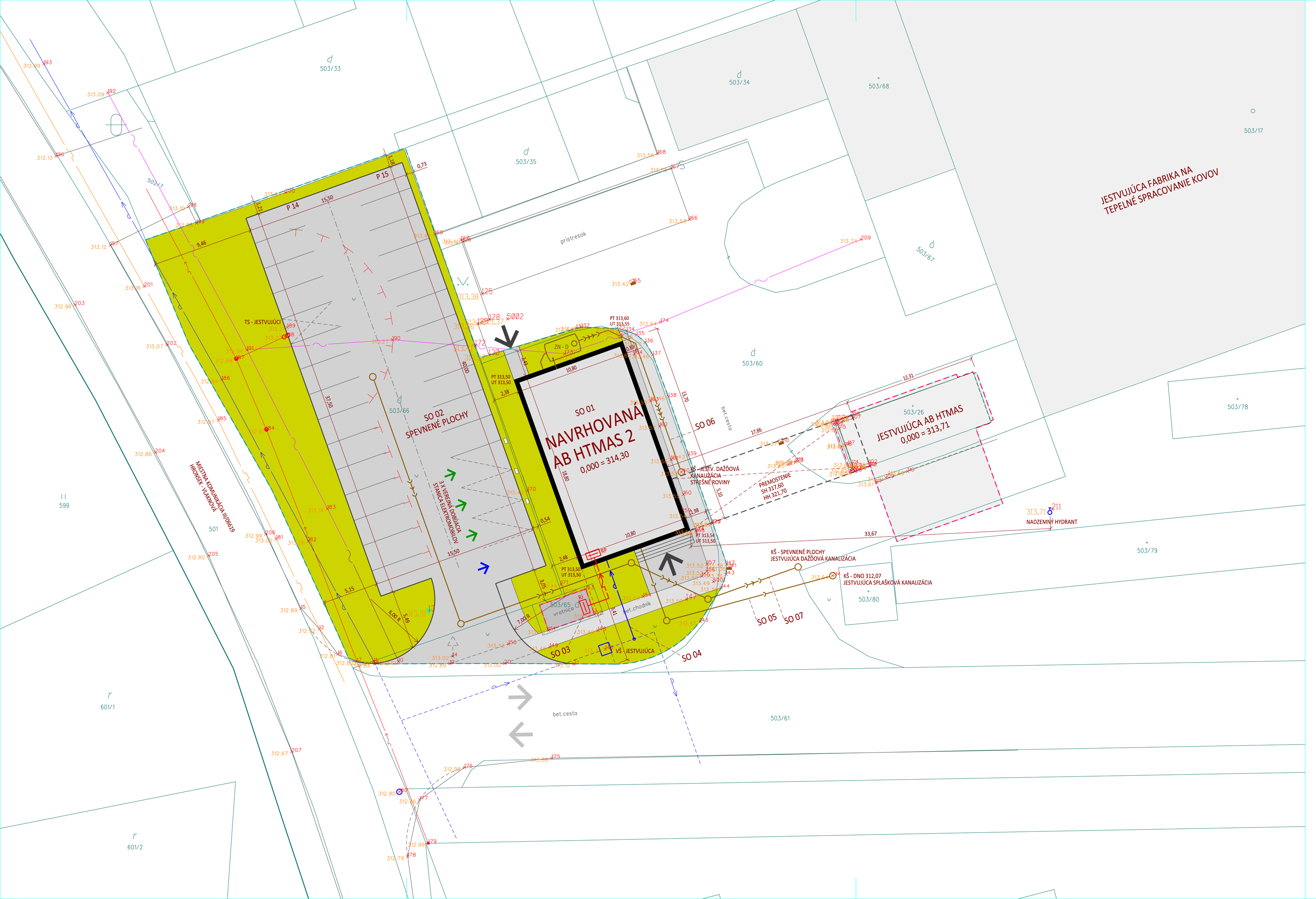
Task: Click the SO 06 label
Action: (x=704, y=424)
